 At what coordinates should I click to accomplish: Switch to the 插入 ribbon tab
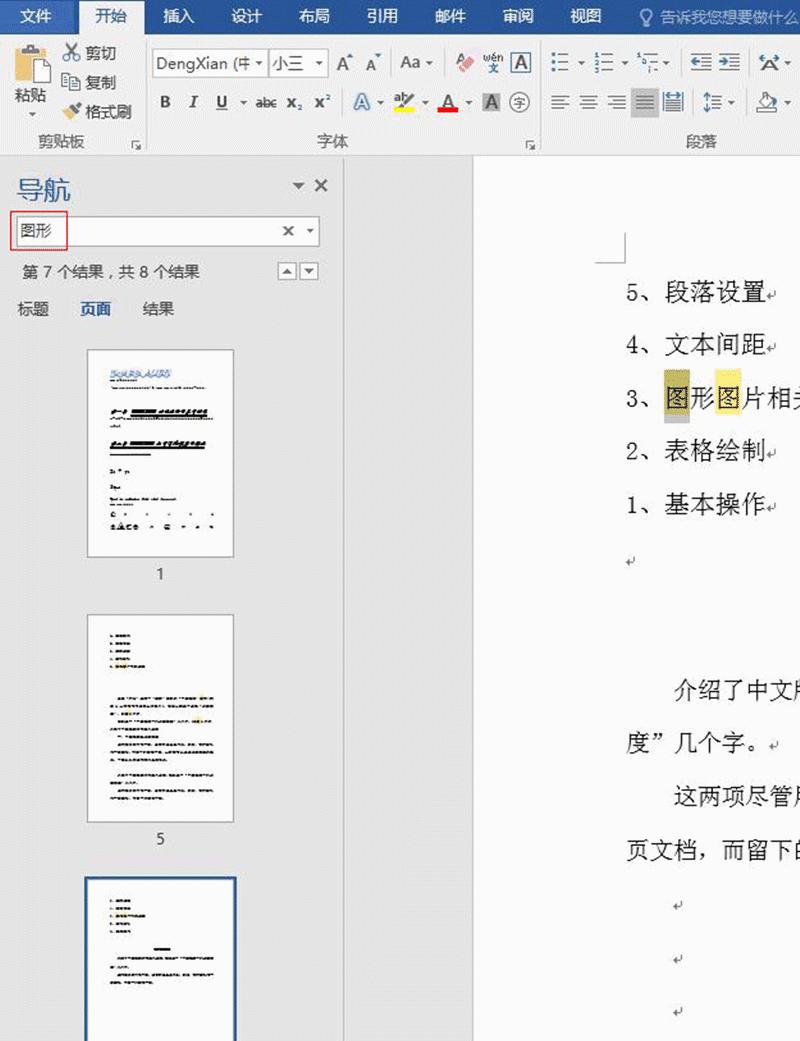179,16
